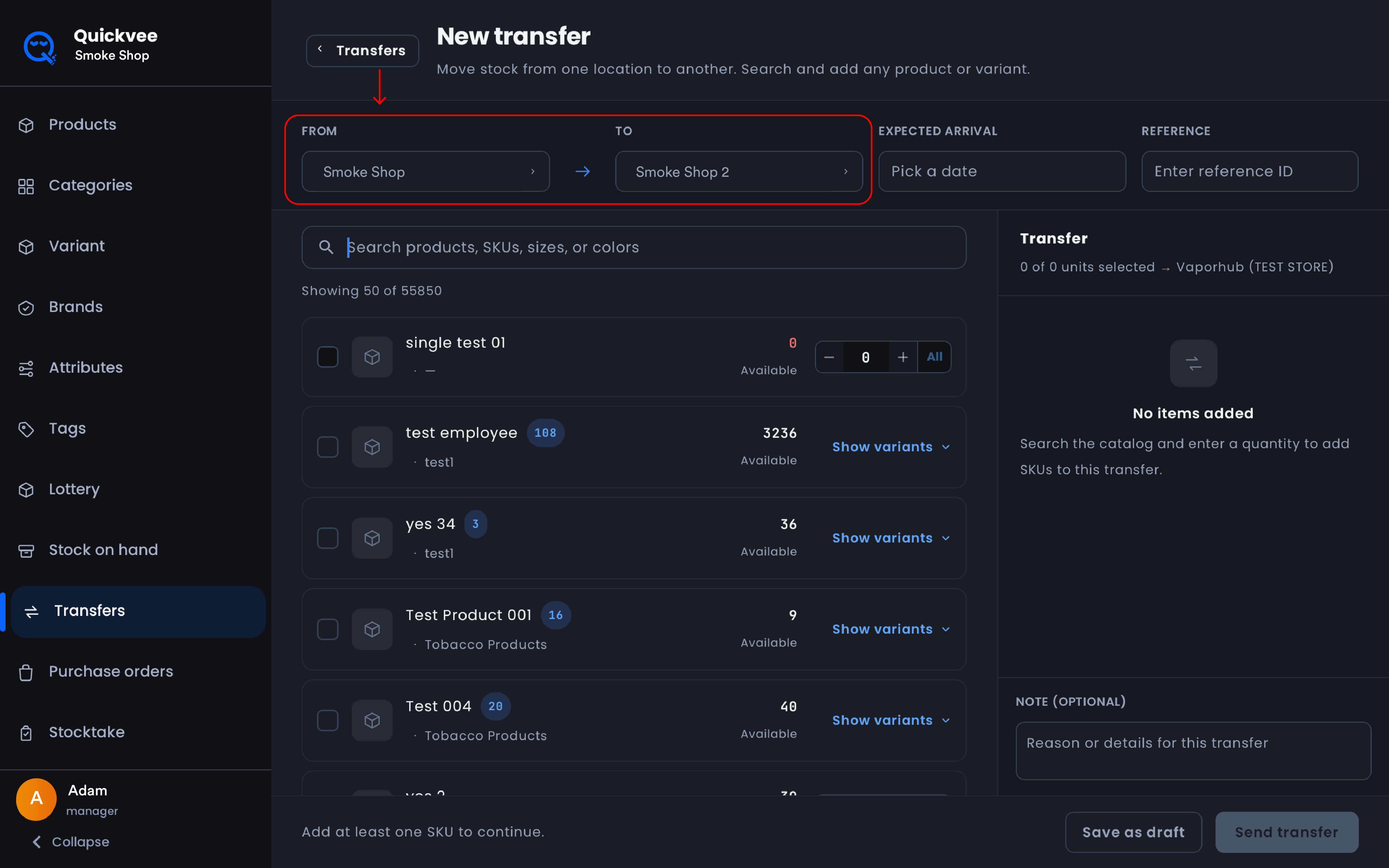Expand Show variants for Test Product 001

coord(891,629)
